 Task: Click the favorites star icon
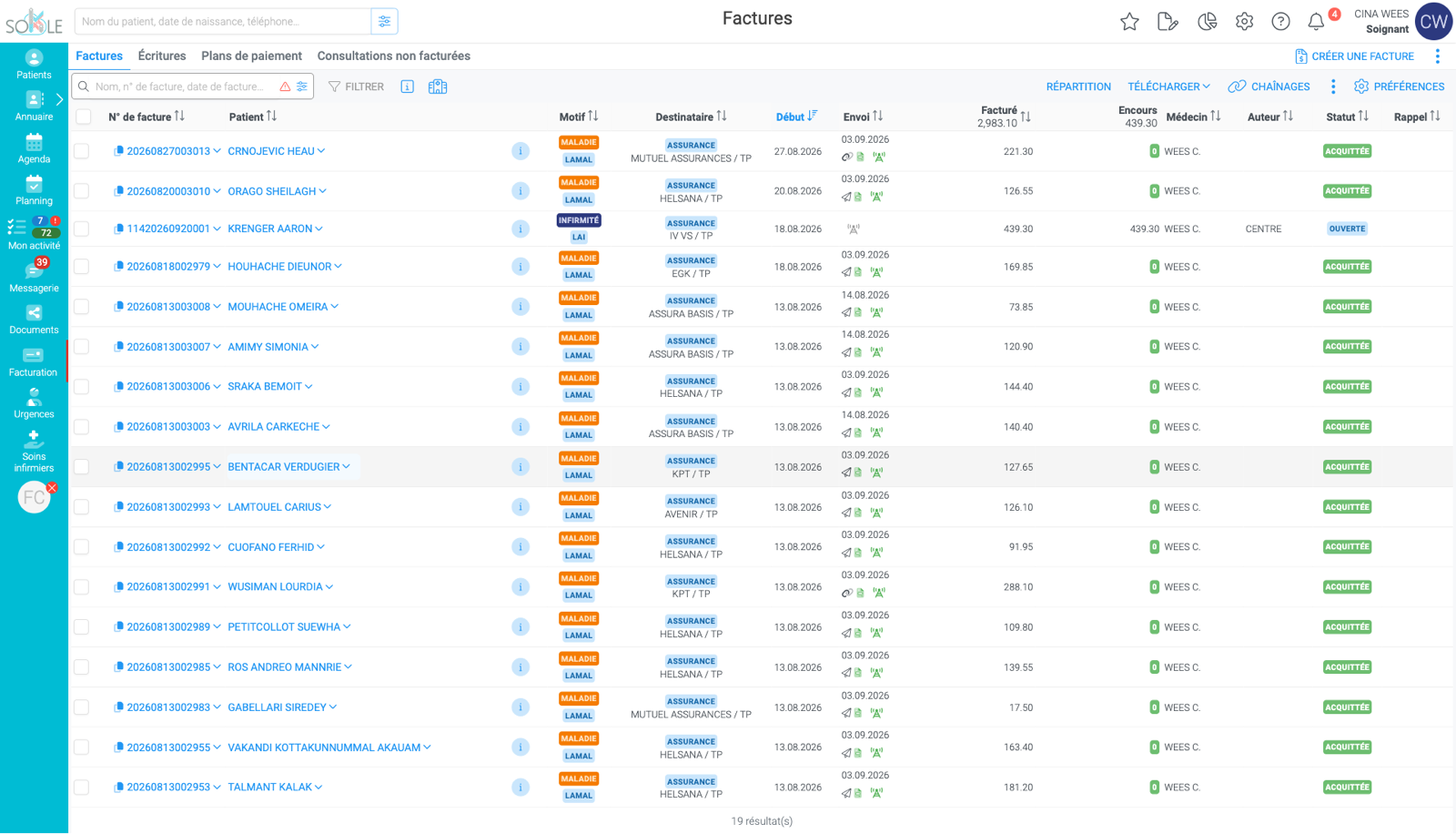(x=1129, y=21)
